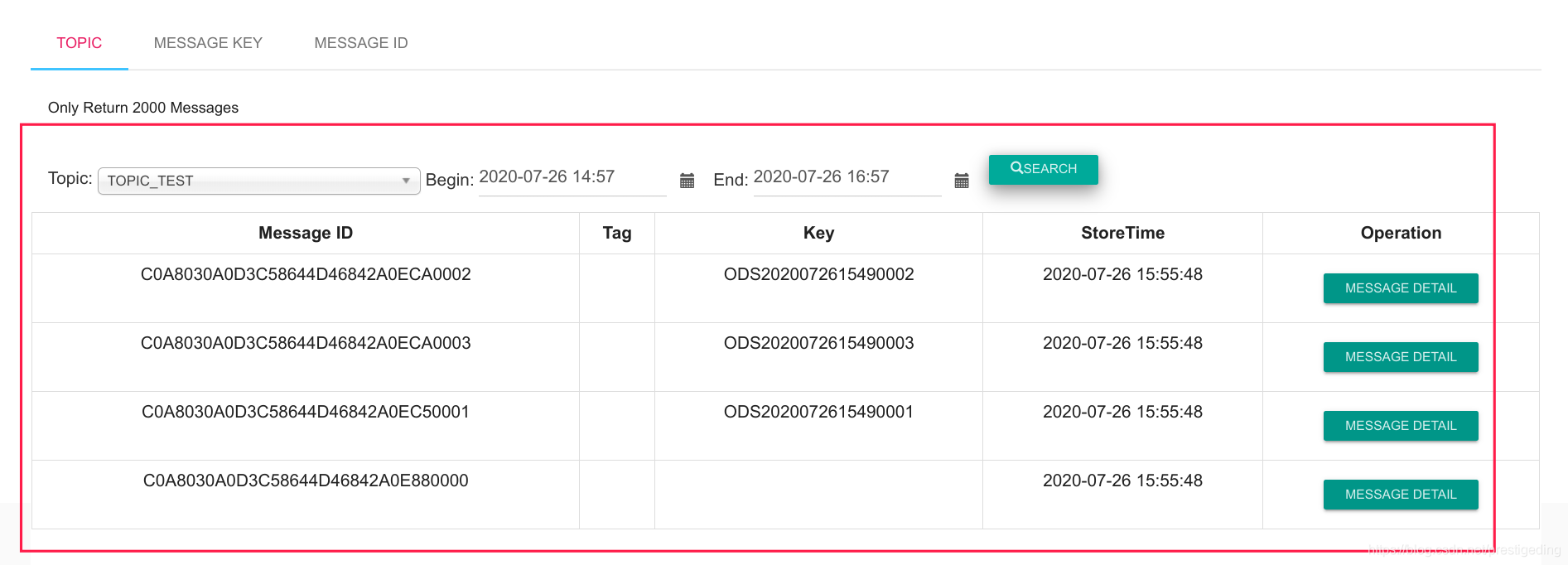The height and width of the screenshot is (565, 1568).
Task: Select the StoreTime column header
Action: point(1122,234)
